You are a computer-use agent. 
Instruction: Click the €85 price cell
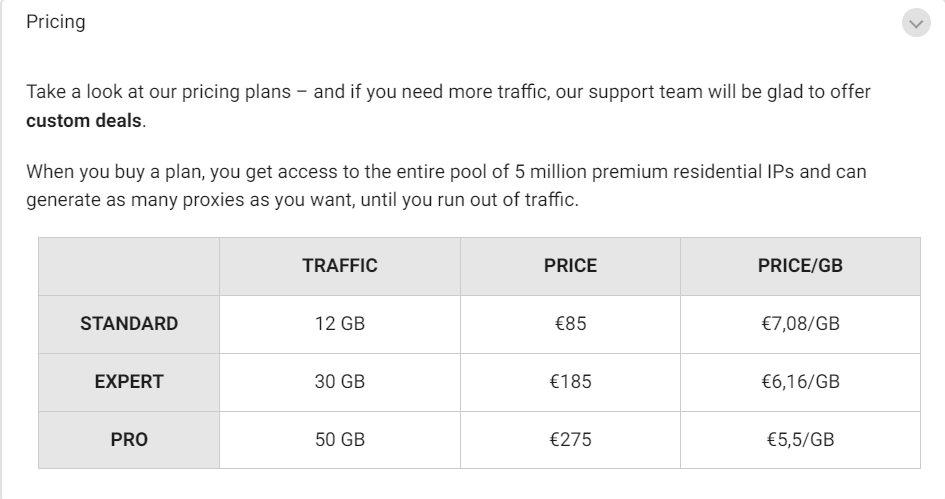(570, 324)
